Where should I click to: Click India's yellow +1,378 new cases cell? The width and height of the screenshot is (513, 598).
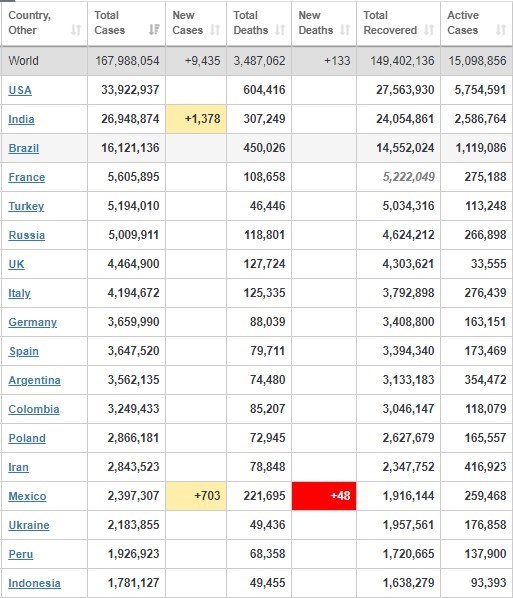coord(196,119)
